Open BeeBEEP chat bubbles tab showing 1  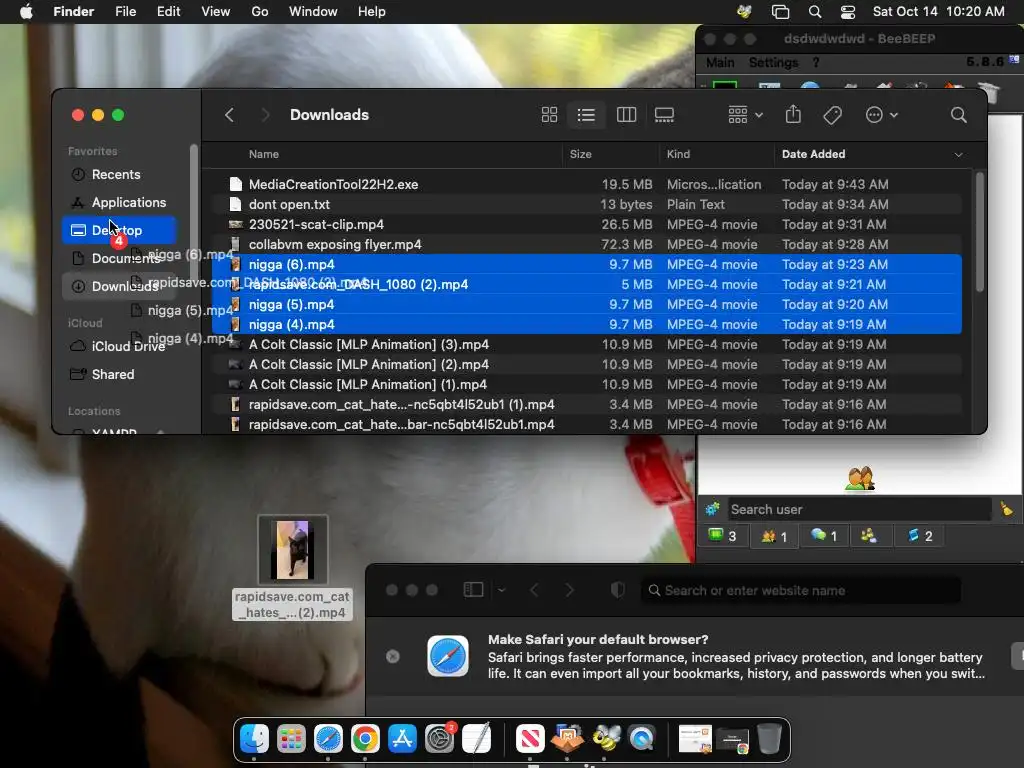(x=824, y=536)
